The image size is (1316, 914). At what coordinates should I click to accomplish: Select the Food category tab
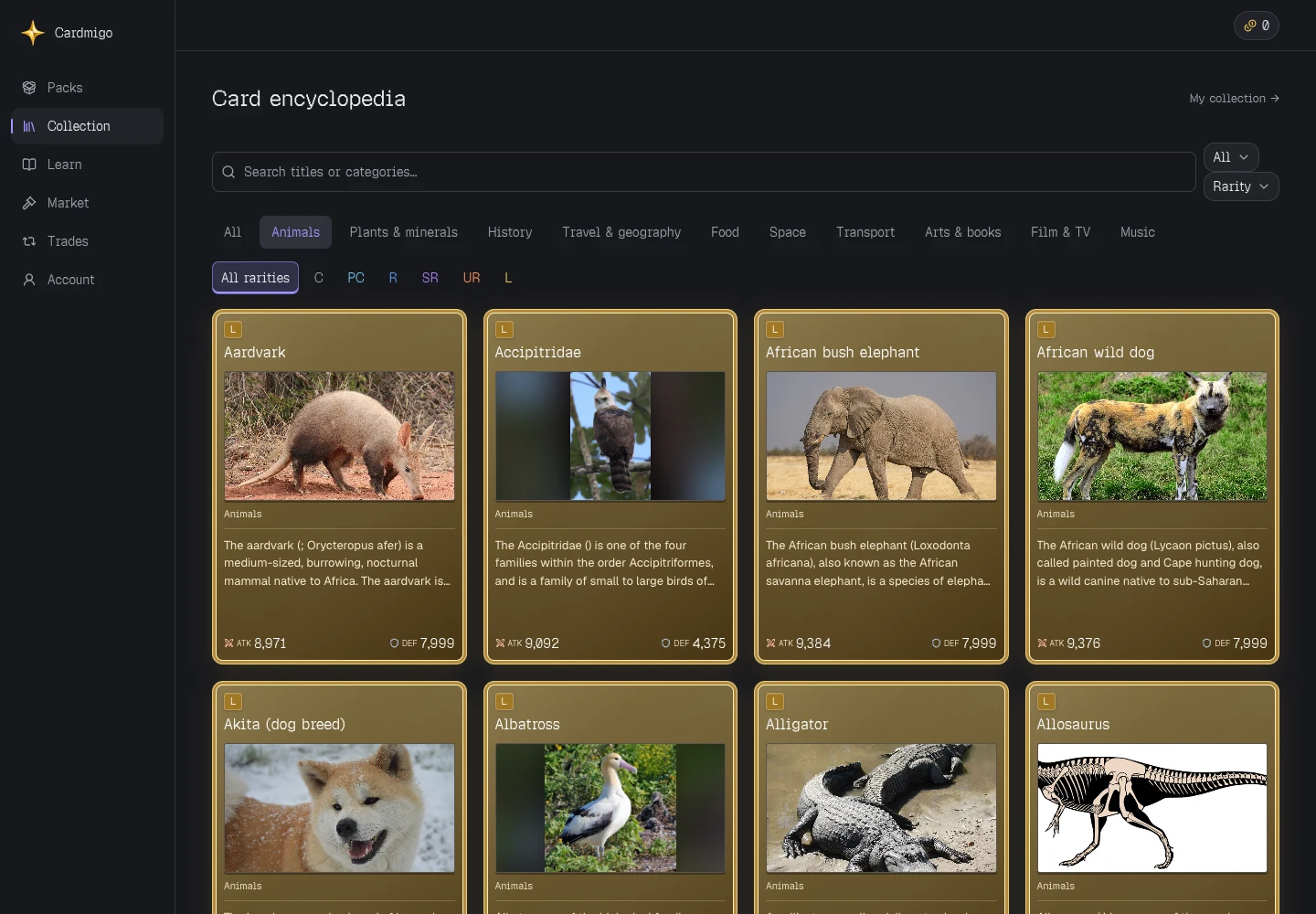click(725, 232)
